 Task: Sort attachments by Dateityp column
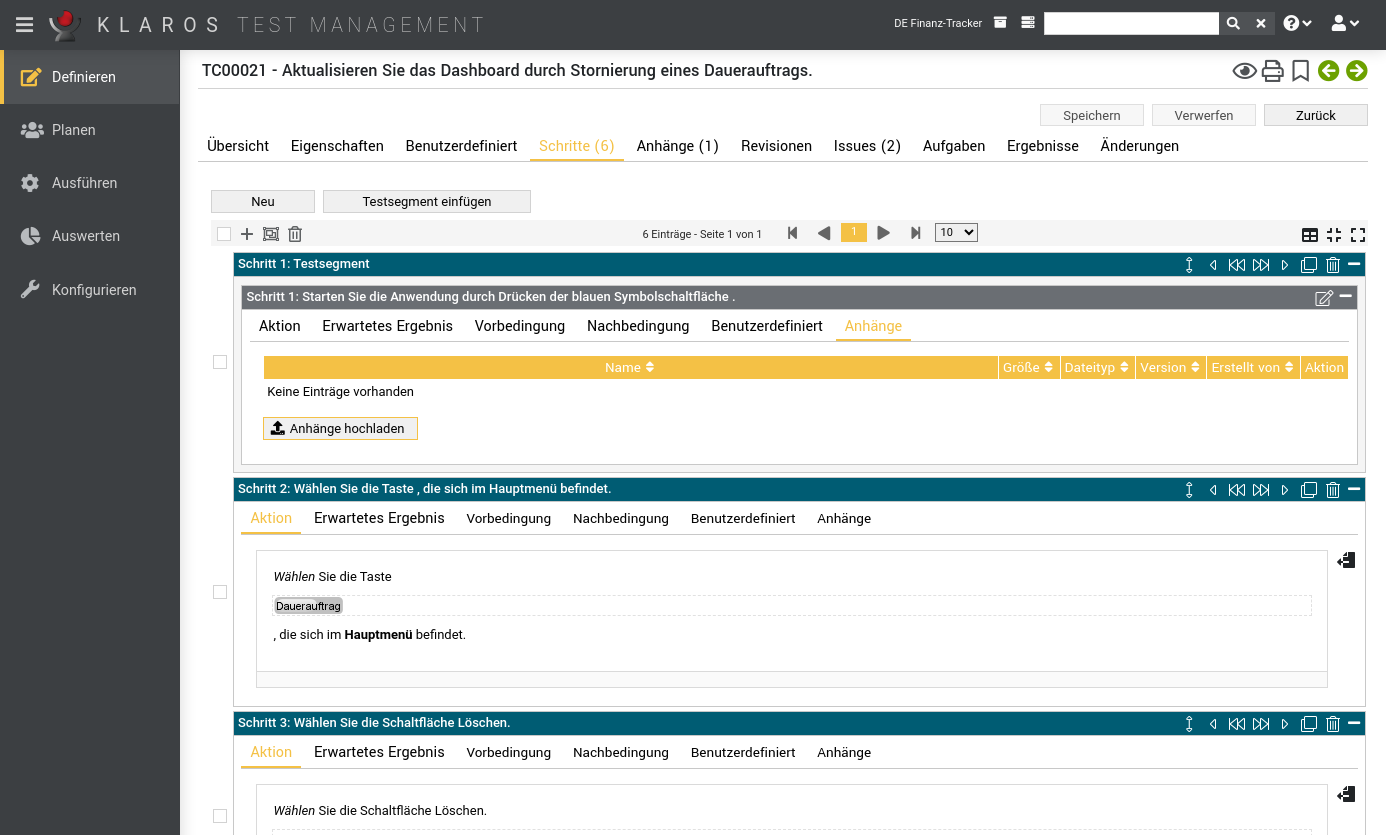[1097, 368]
